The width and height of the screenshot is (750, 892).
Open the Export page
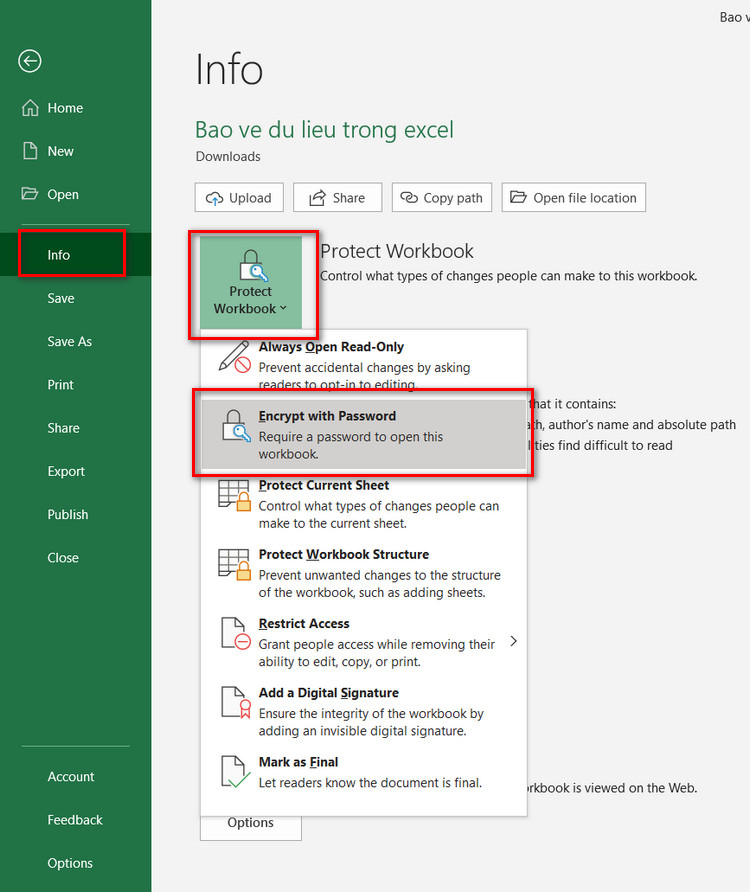click(76, 470)
